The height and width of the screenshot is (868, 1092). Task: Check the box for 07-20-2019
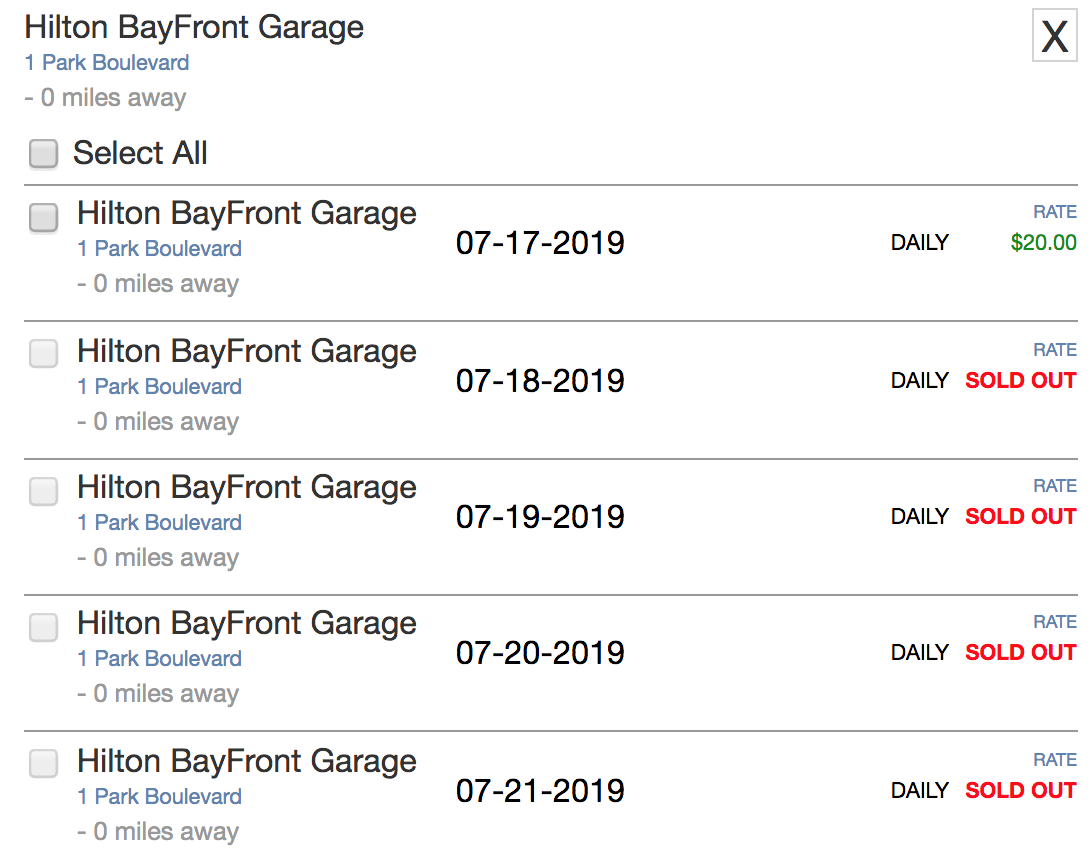tap(43, 627)
